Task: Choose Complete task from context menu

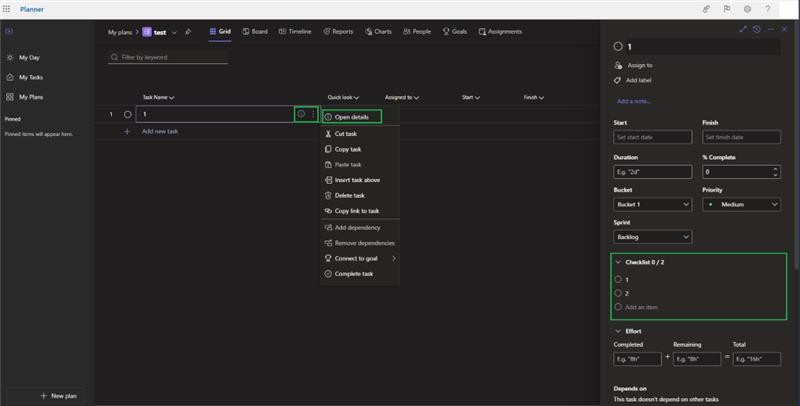Action: click(360, 274)
